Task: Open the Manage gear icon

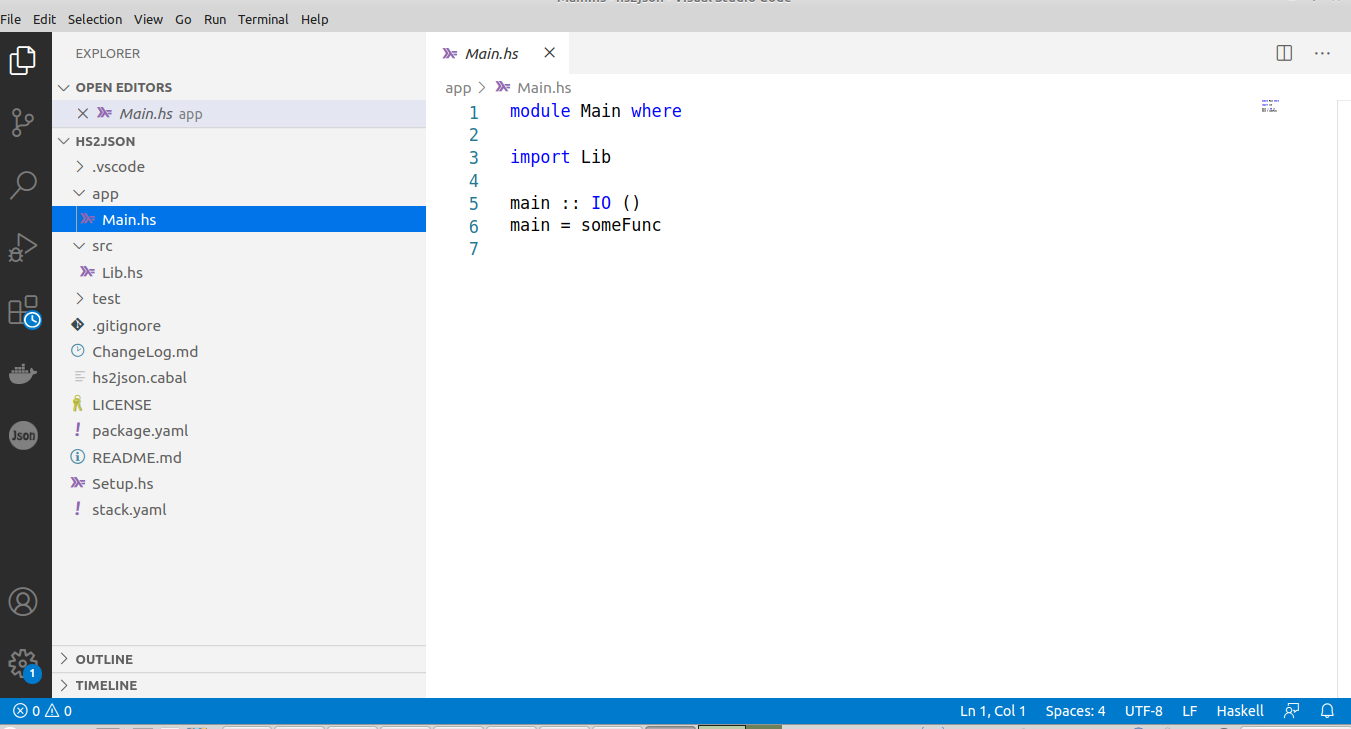Action: point(23,664)
